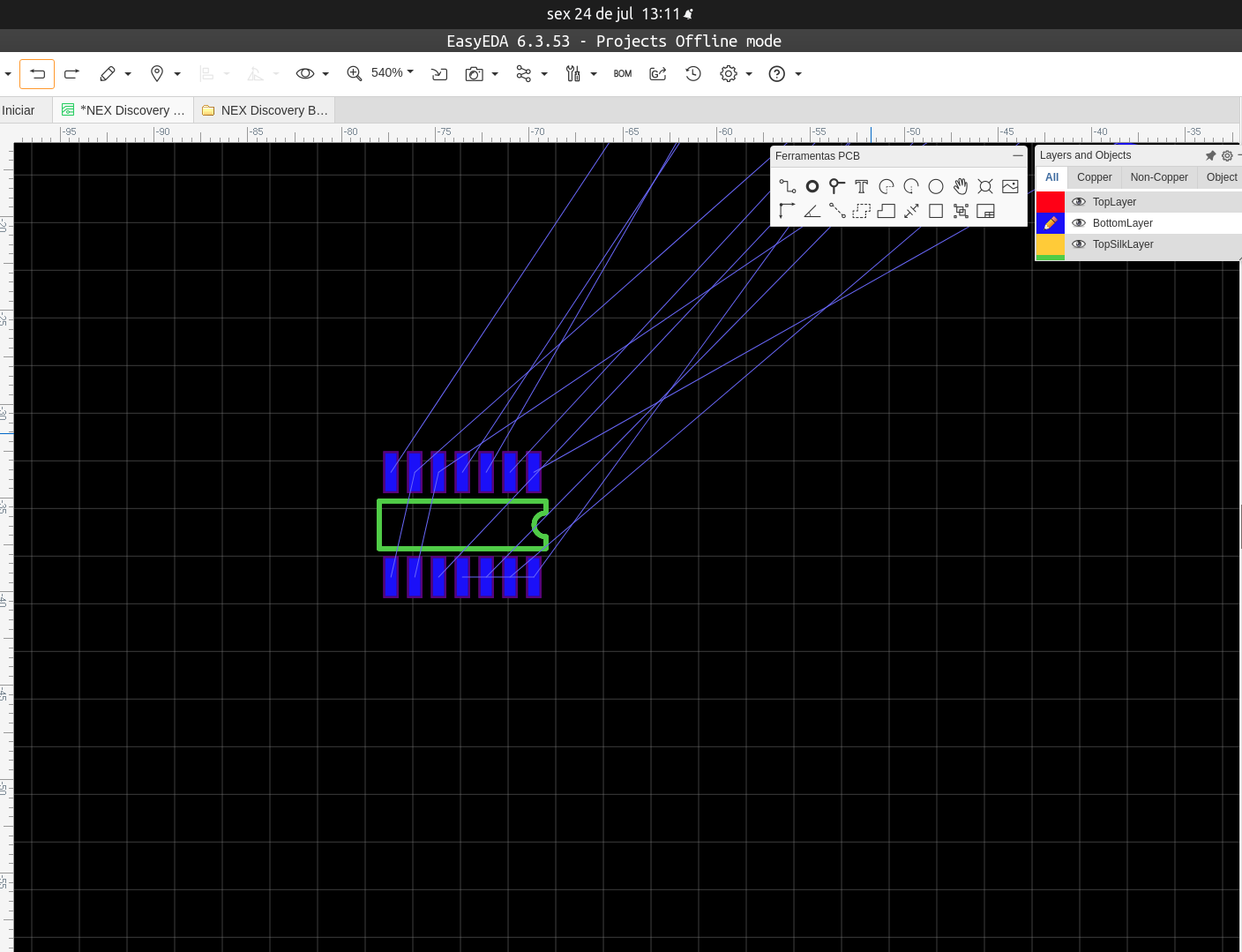Switch to the NEX Discovery B… project tab
The height and width of the screenshot is (952, 1242).
pyautogui.click(x=265, y=110)
